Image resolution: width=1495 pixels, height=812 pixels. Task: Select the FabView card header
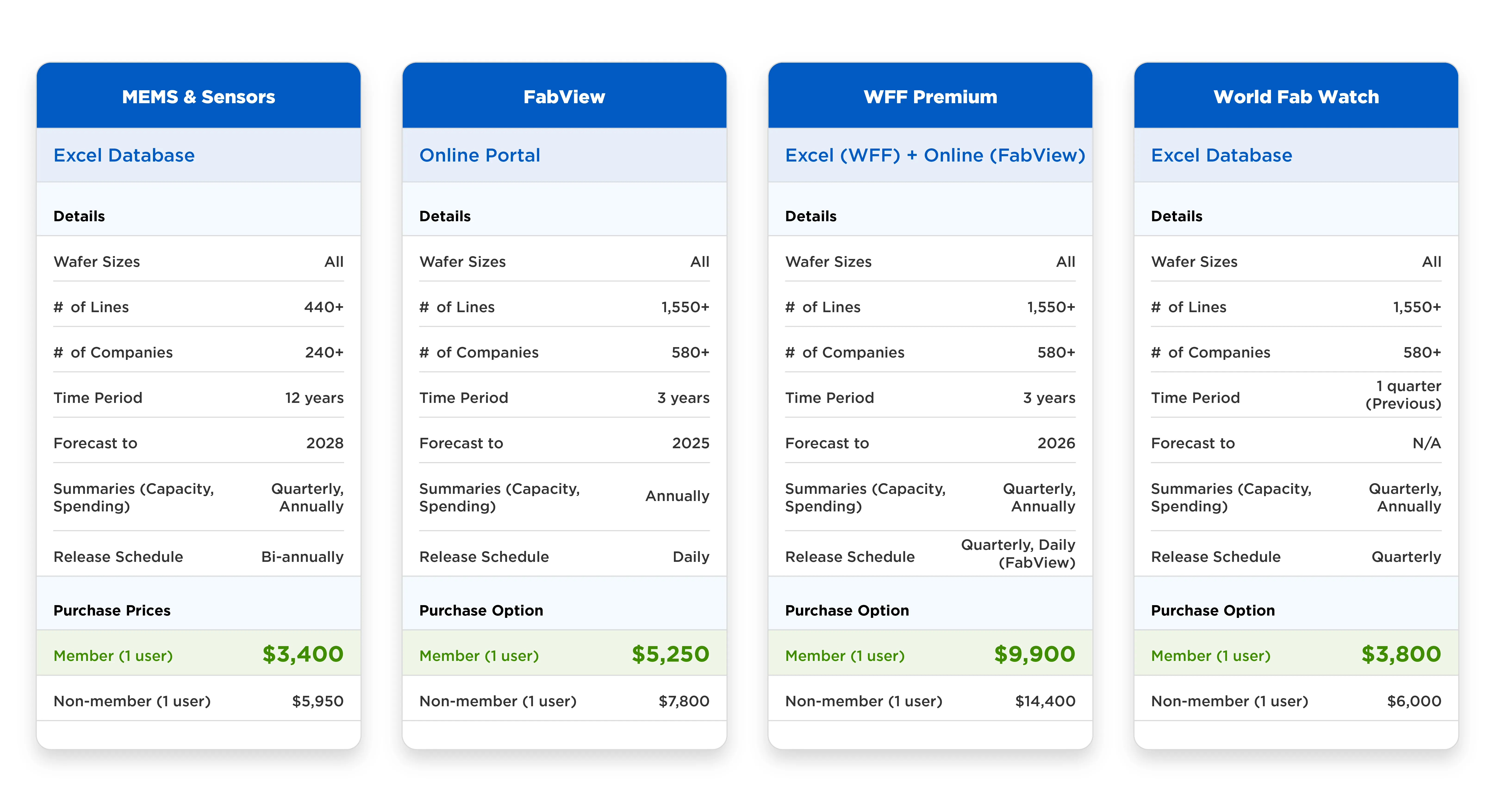[564, 96]
